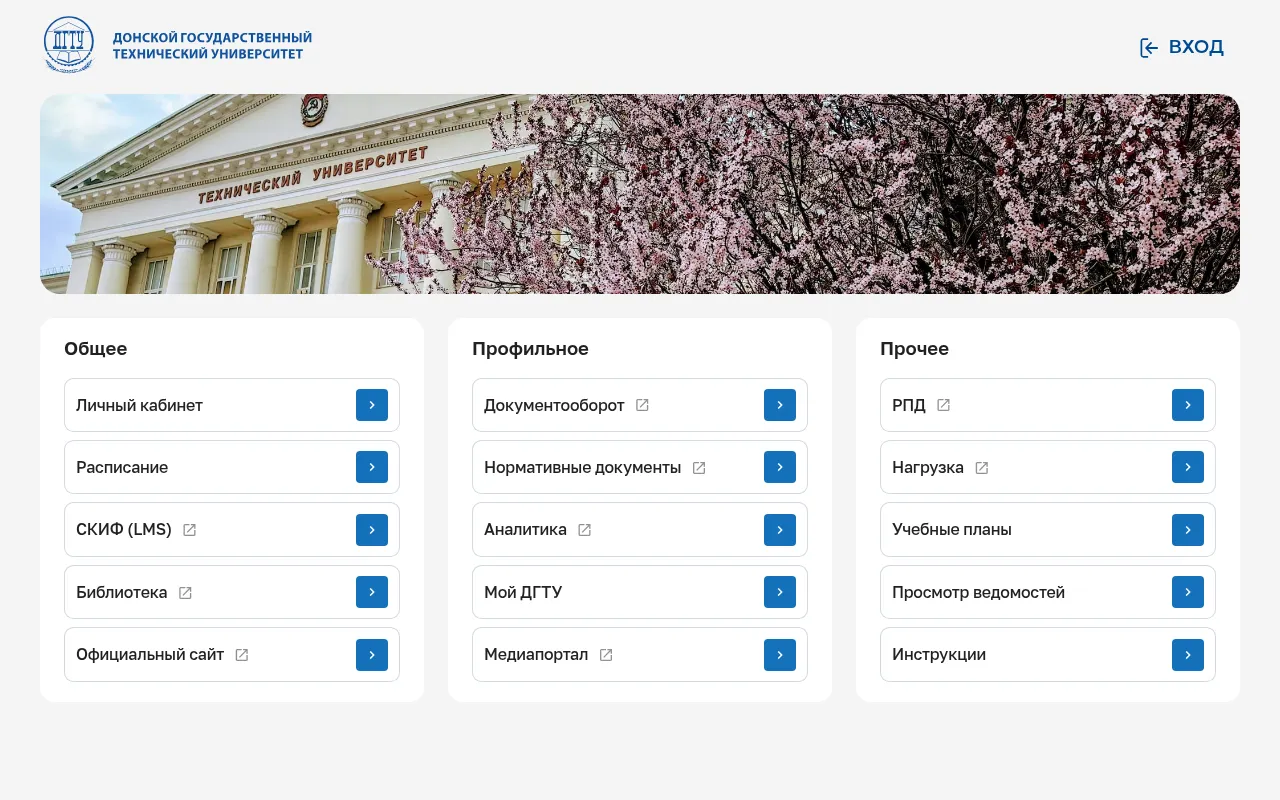Screen dimensions: 1280x800
Task: Click the Донской государственный технический университет title
Action: [x=212, y=46]
